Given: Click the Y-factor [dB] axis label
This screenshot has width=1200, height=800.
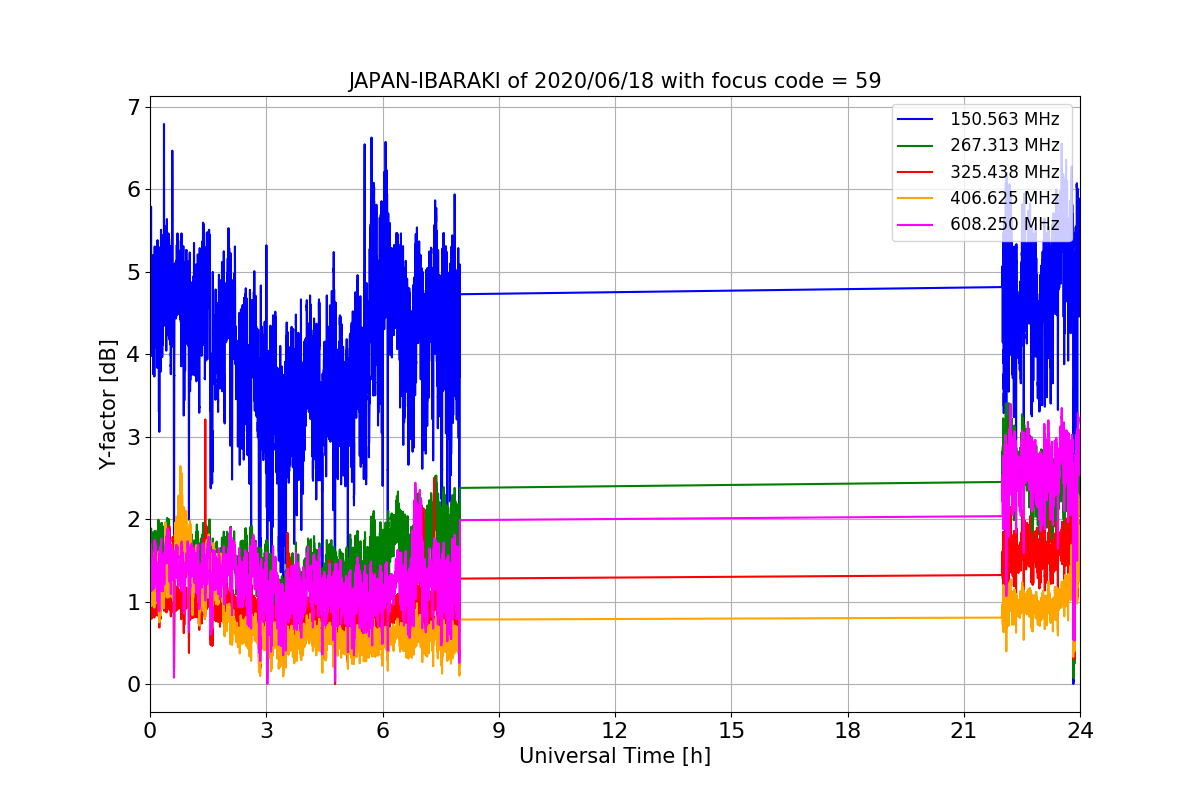Looking at the screenshot, I should [108, 405].
